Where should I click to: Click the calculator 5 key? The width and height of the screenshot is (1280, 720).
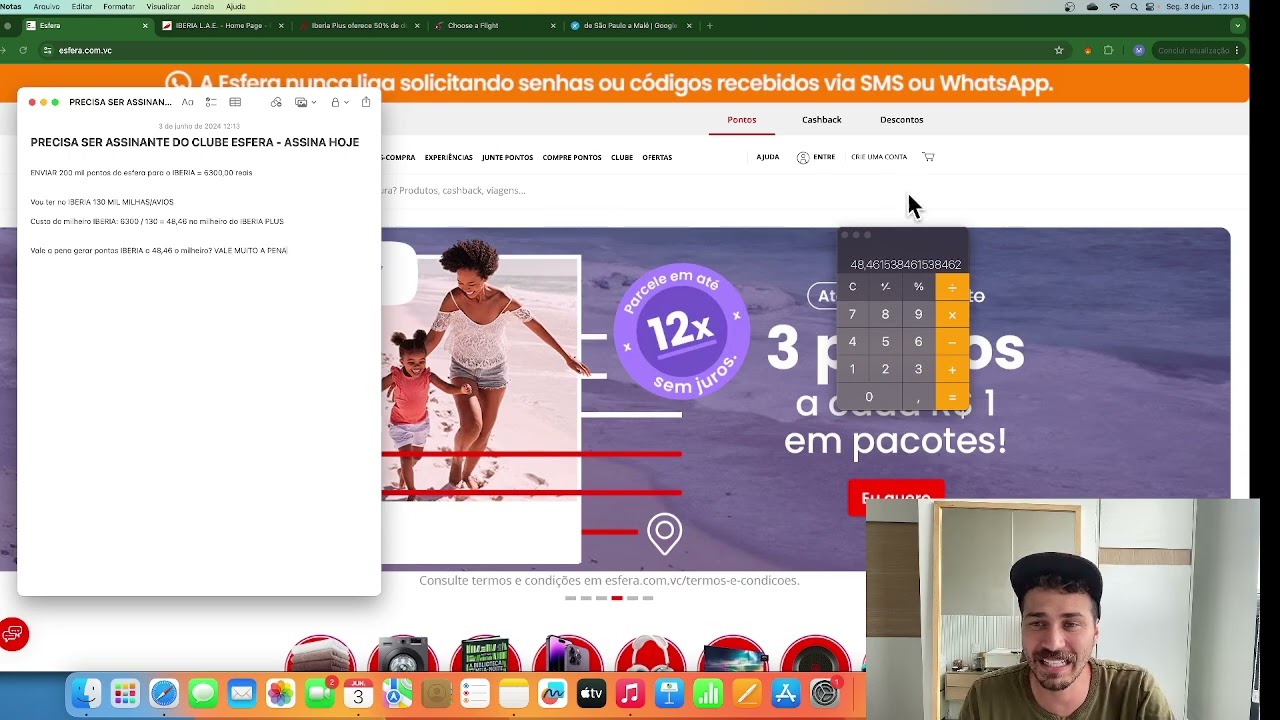point(885,342)
